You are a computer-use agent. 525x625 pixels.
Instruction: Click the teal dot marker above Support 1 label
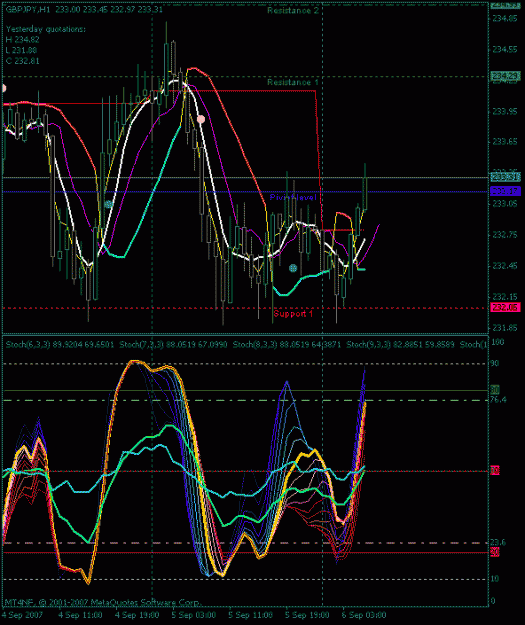[293, 268]
